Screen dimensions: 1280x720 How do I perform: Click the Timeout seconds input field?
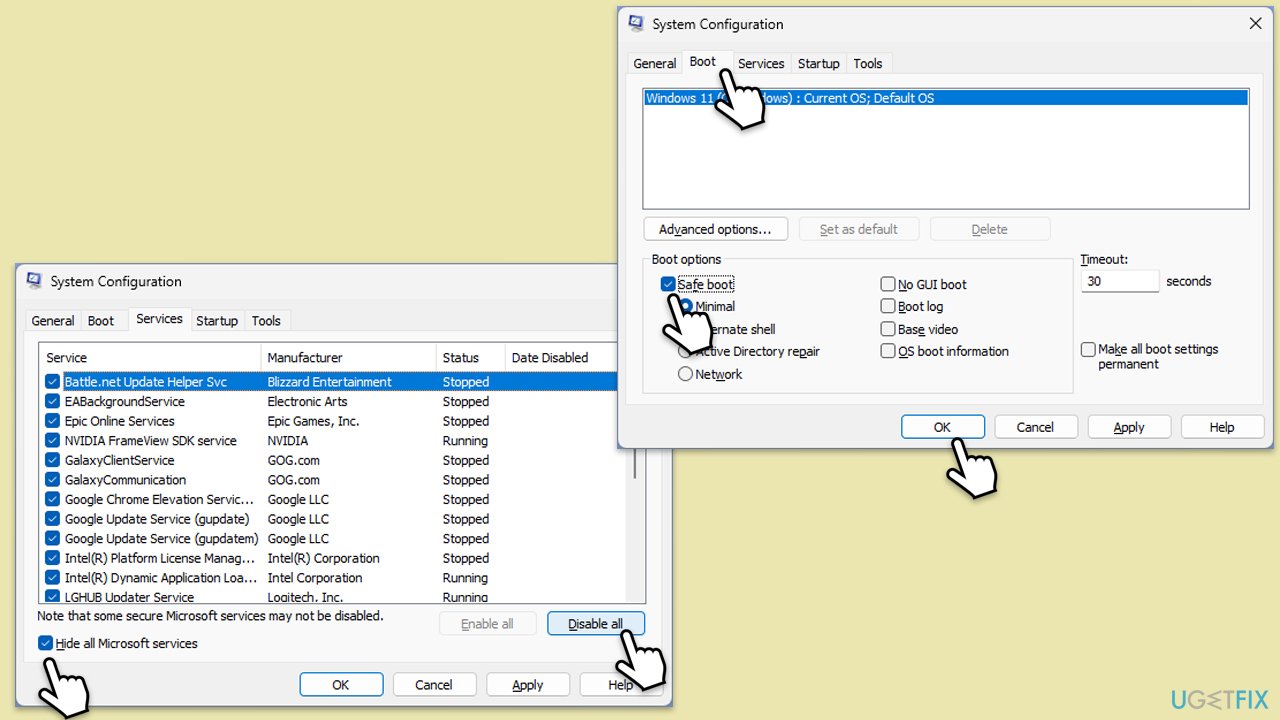pyautogui.click(x=1120, y=282)
